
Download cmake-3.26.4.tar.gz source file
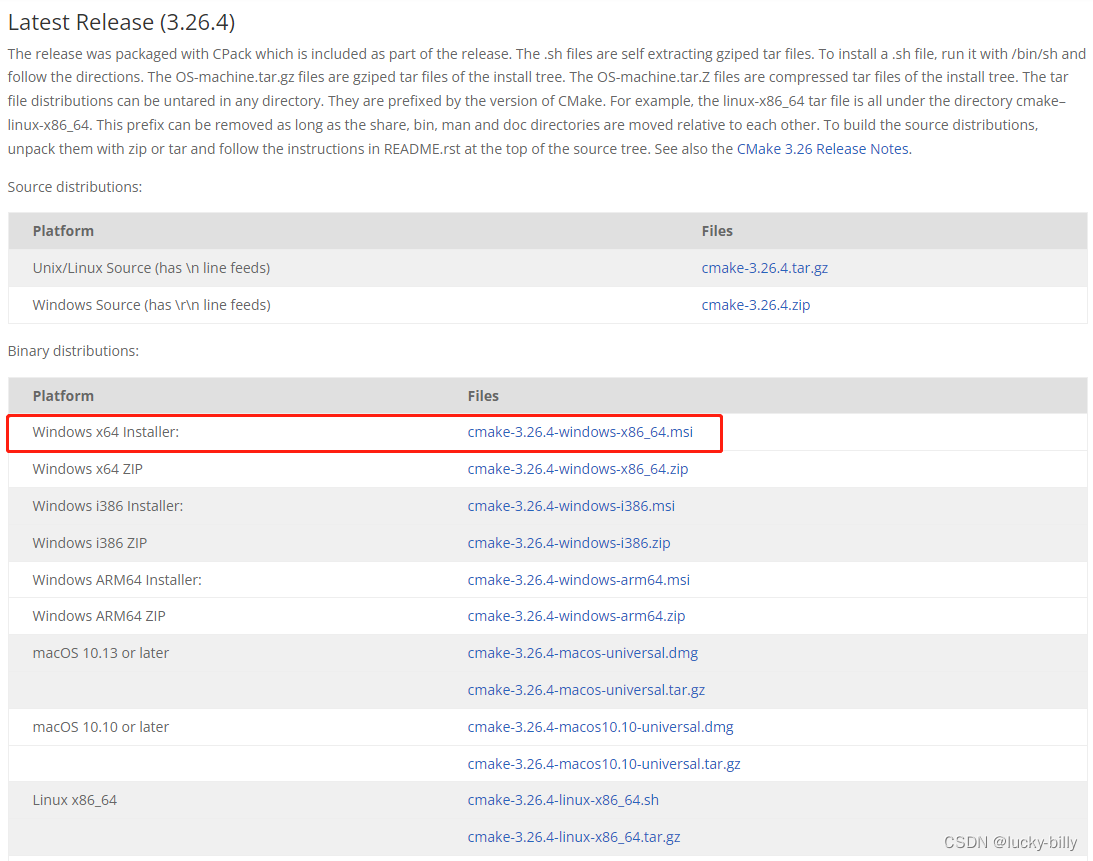[765, 268]
